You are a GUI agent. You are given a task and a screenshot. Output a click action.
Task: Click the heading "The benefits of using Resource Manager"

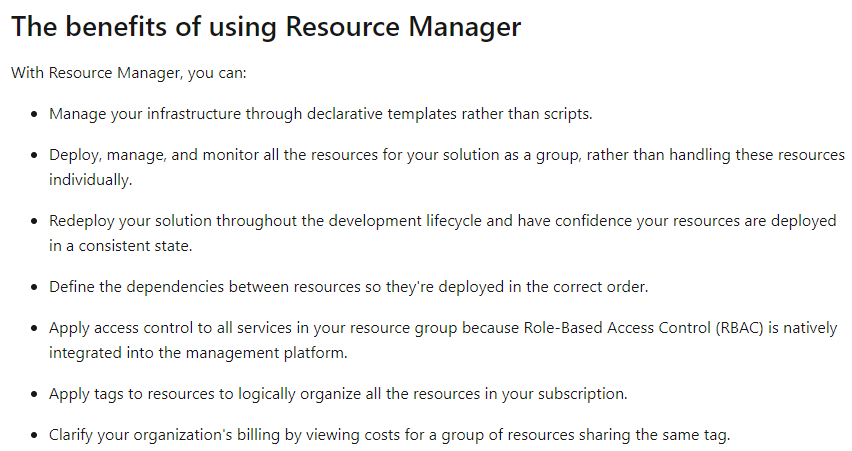(x=266, y=27)
